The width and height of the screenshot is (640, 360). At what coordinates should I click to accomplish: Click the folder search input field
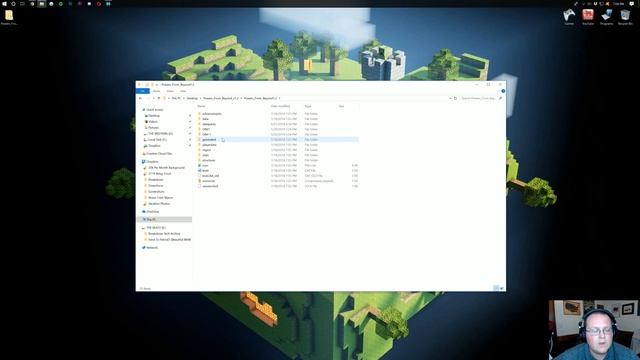tap(478, 98)
